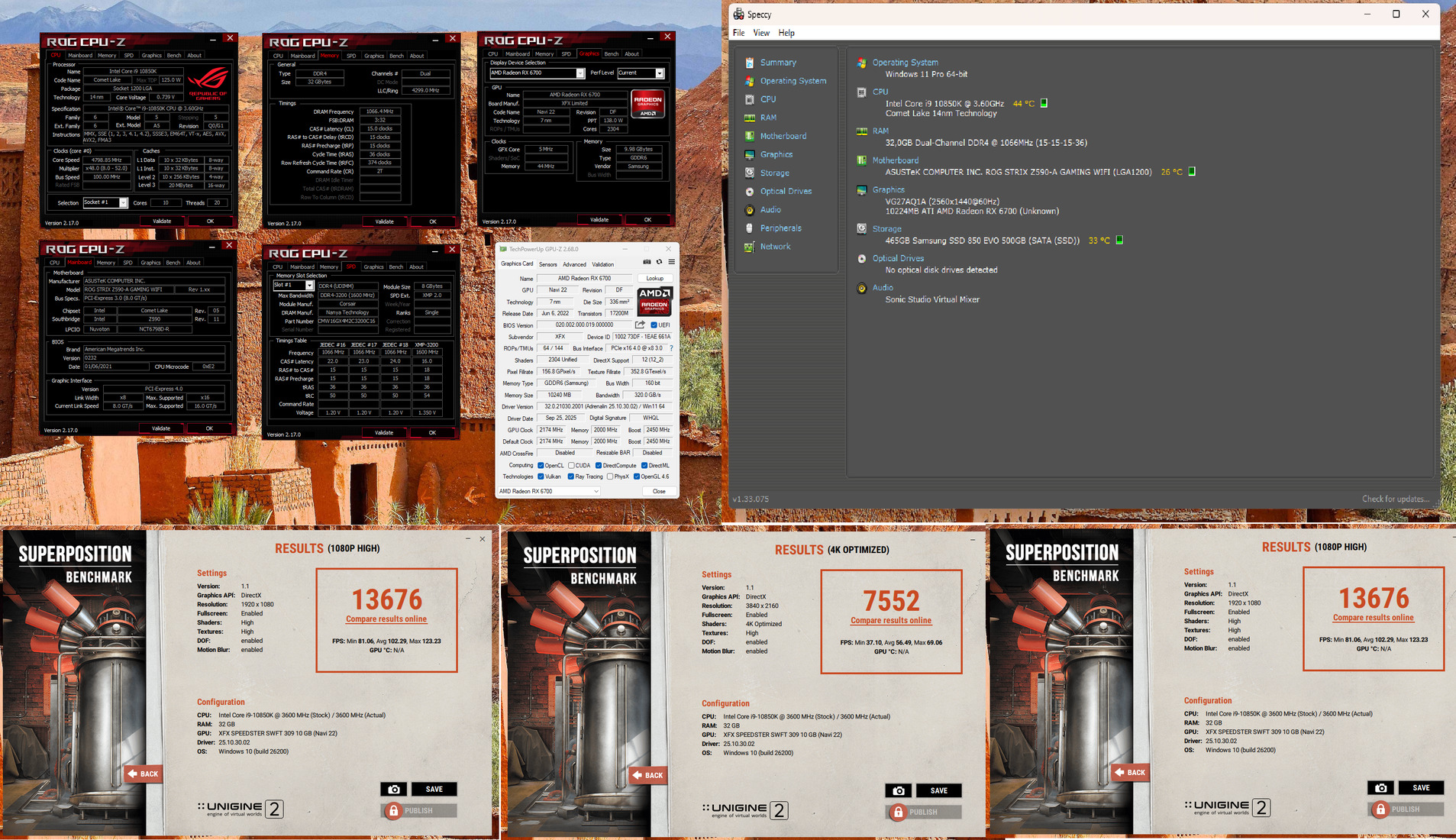Image resolution: width=1456 pixels, height=840 pixels.
Task: Click the GPU-Z screenshot camera icon
Action: coord(647,262)
